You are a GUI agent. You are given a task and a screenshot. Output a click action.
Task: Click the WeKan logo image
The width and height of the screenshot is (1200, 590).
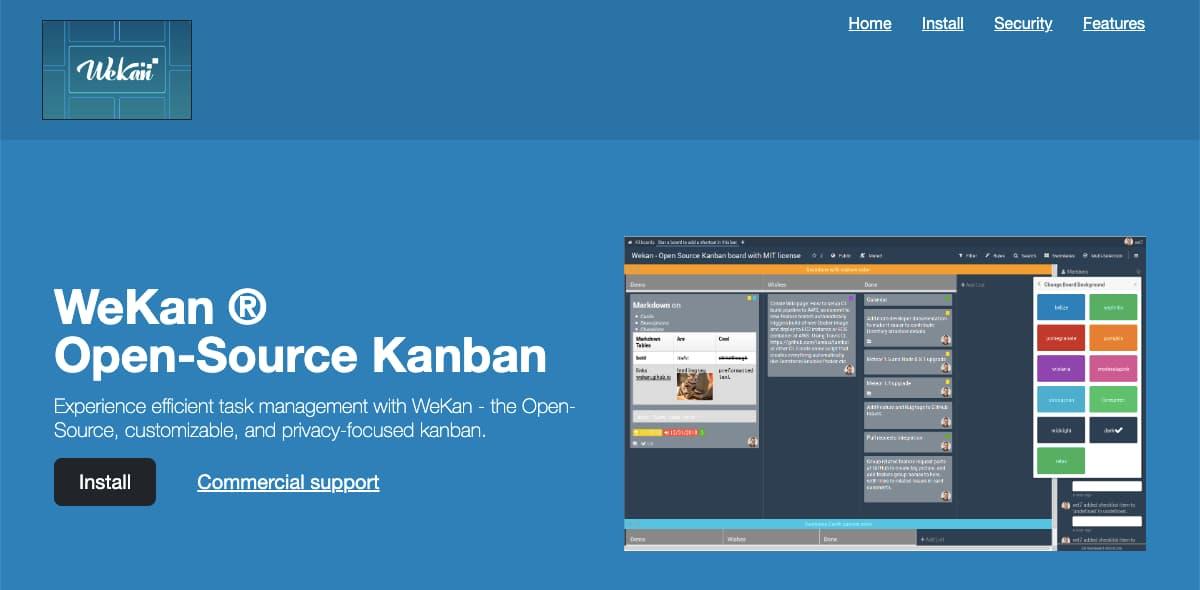(x=117, y=70)
